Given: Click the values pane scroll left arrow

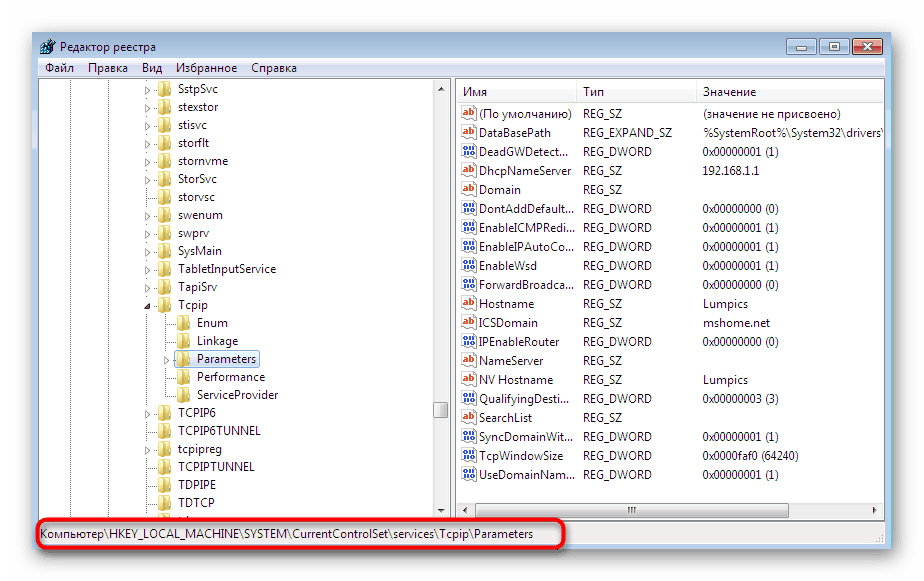Looking at the screenshot, I should [465, 510].
